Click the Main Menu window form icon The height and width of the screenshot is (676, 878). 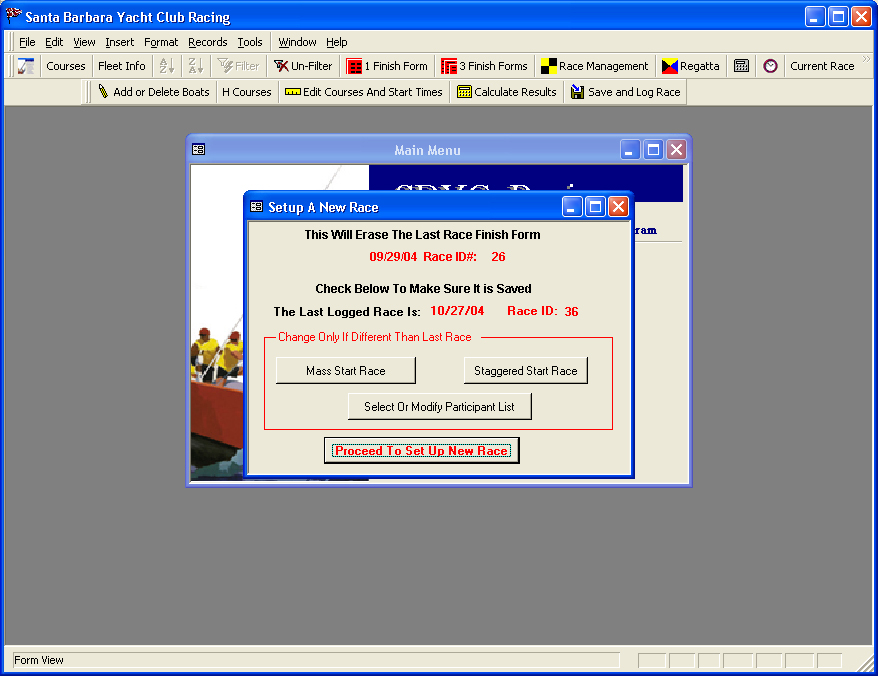click(x=199, y=150)
